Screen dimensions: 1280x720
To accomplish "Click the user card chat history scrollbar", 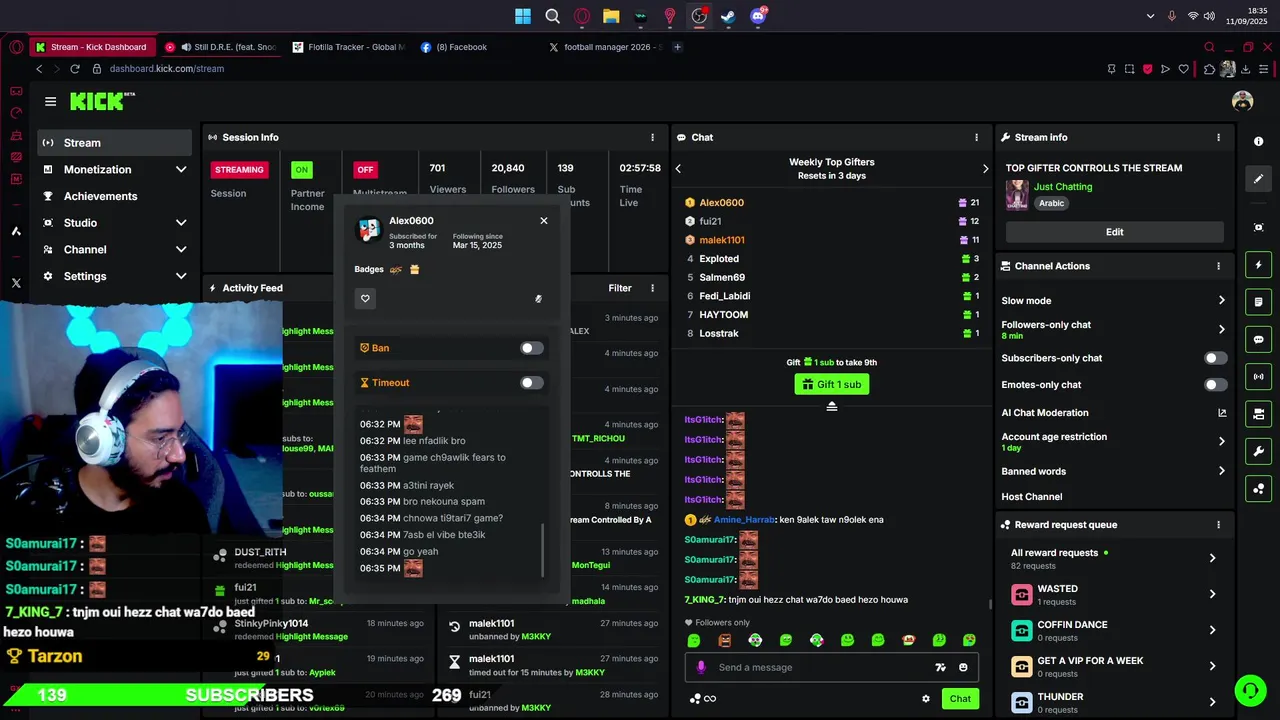I will point(543,550).
